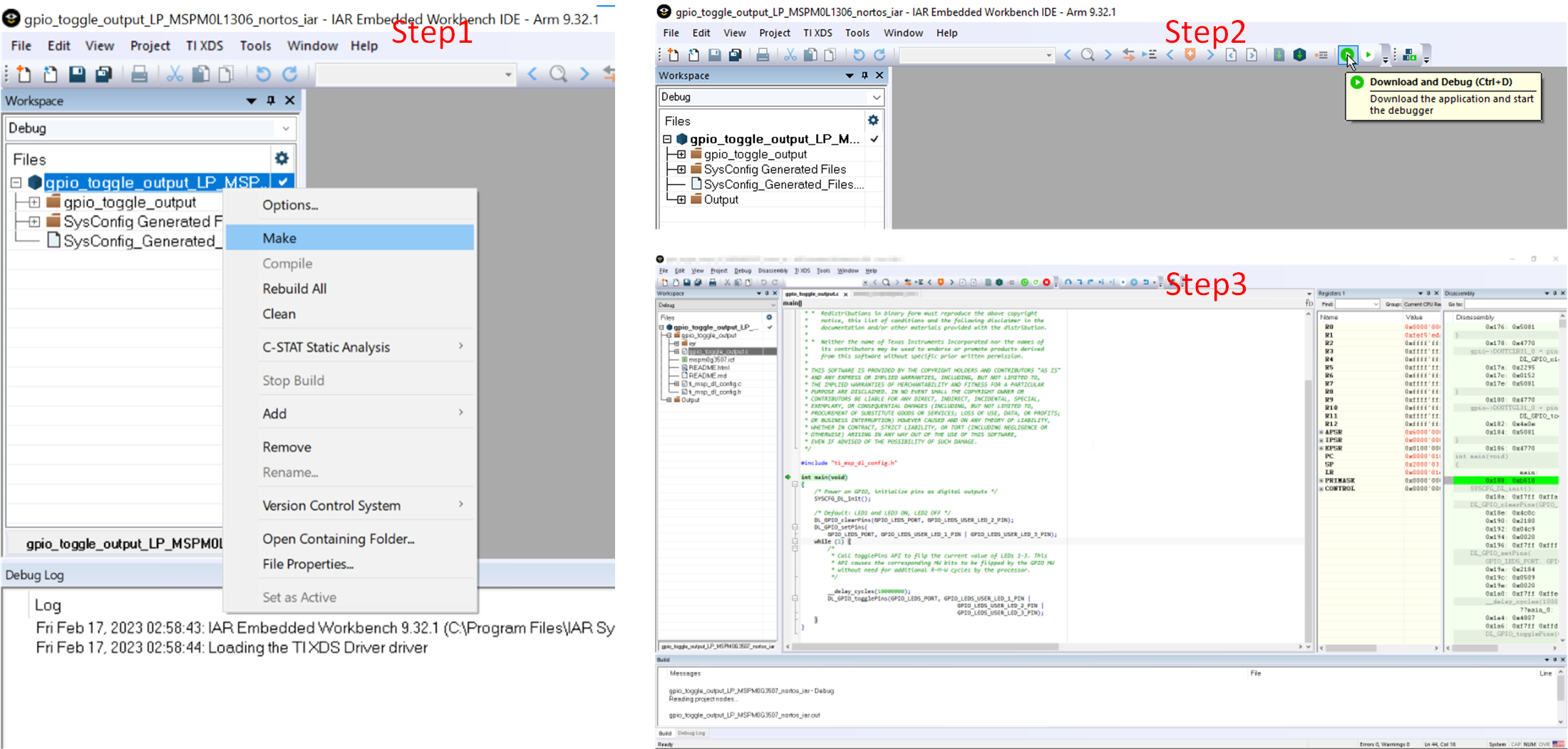Viewport: 1568px width, 749px height.
Task: Click Save All icon in Step2 toolbar
Action: (x=735, y=55)
